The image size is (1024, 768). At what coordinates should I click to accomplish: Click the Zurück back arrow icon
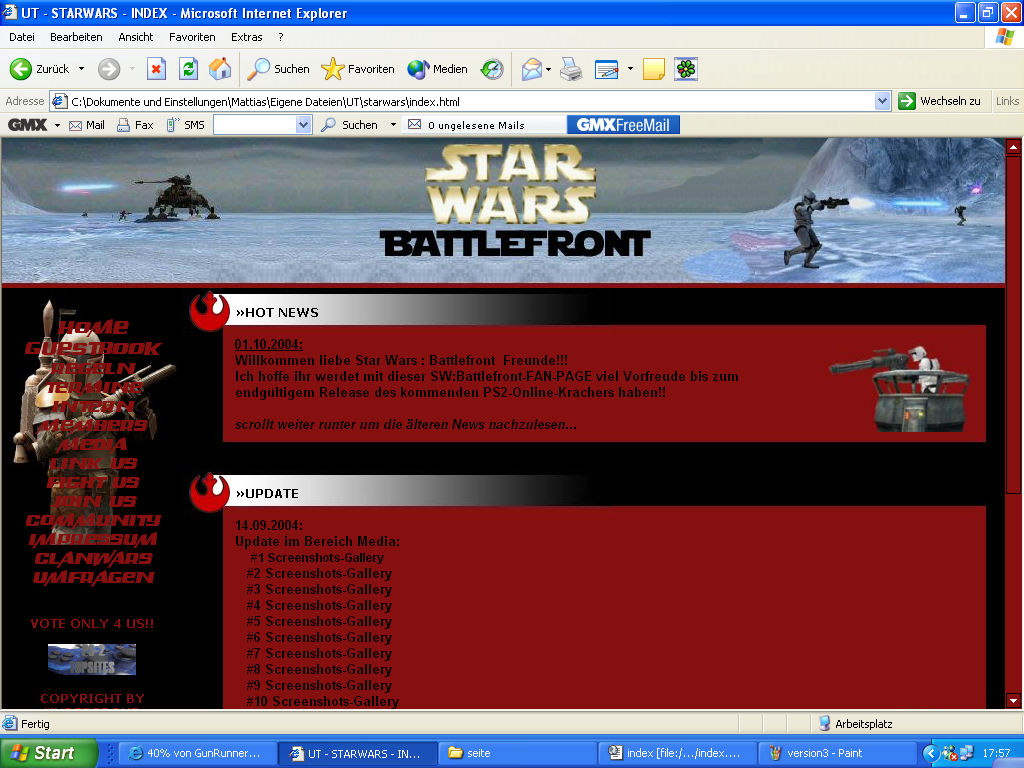tap(20, 69)
